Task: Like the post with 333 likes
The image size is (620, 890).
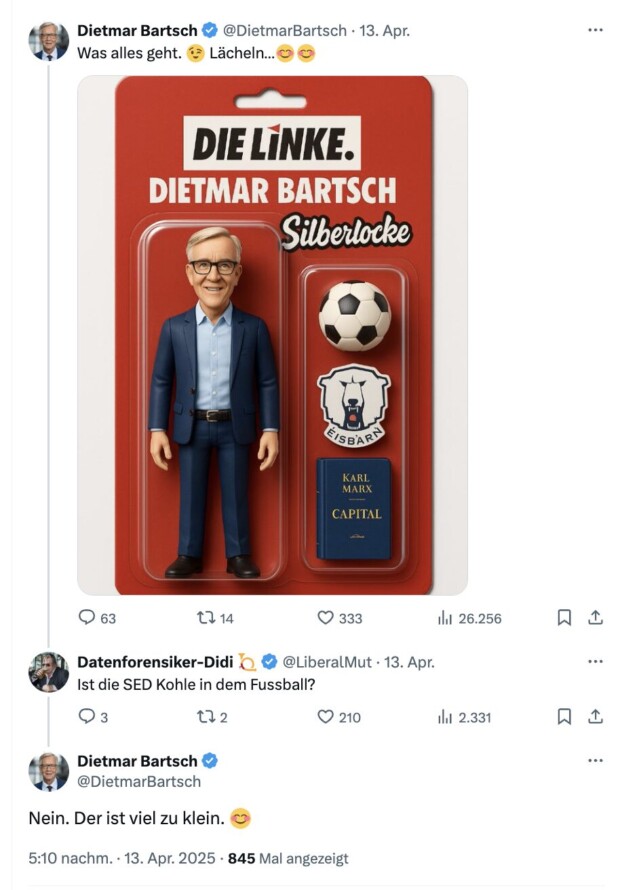Action: click(x=325, y=618)
